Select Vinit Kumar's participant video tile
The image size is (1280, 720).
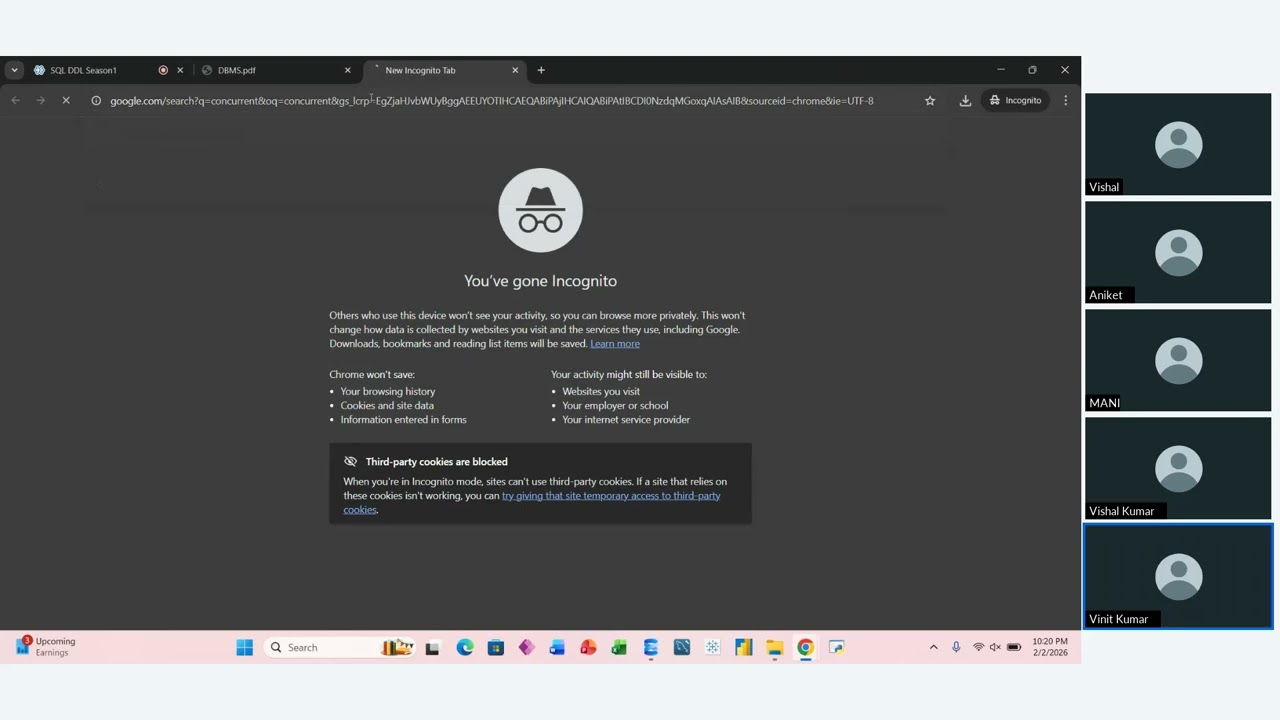[x=1178, y=576]
